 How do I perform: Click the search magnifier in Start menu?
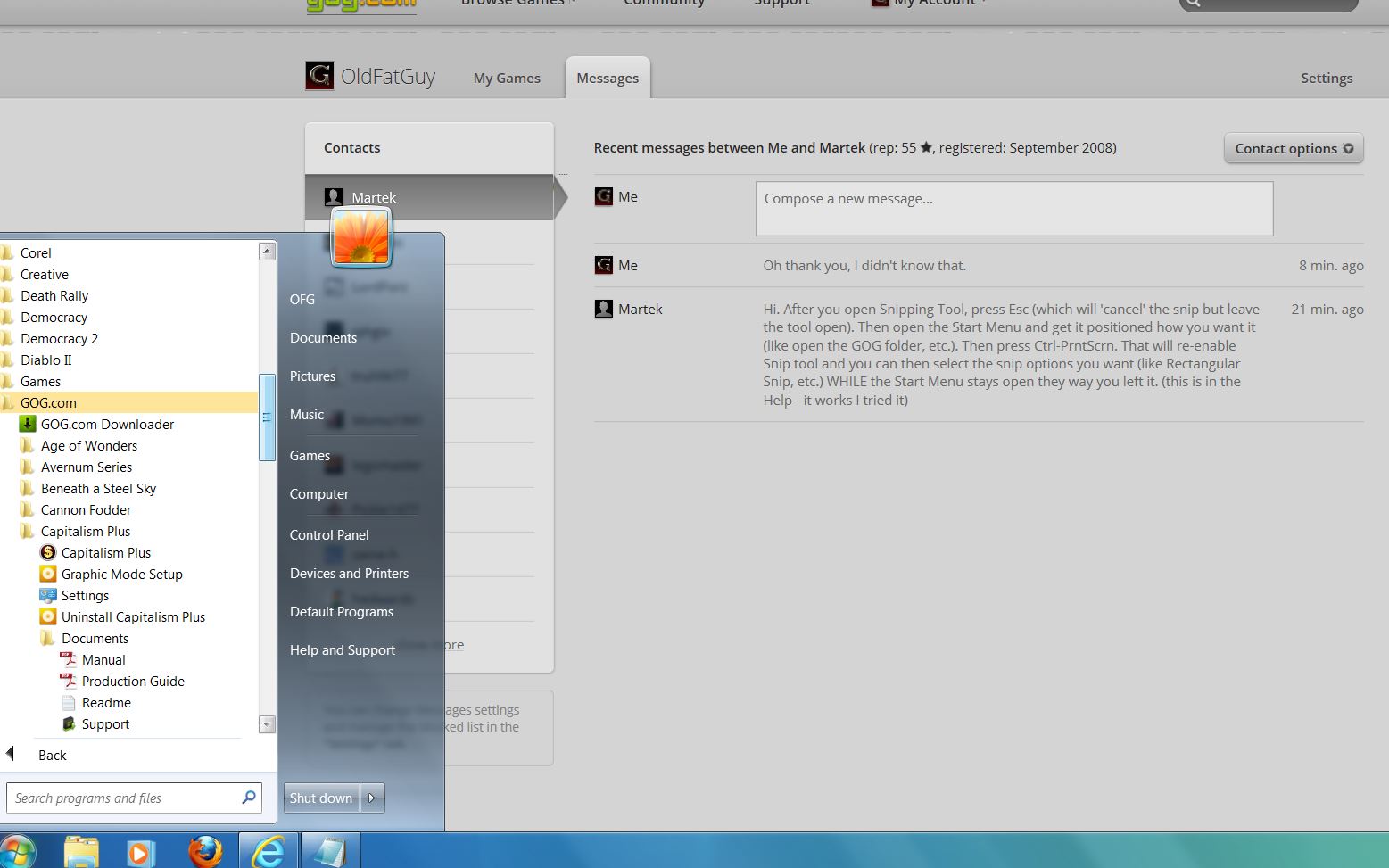click(x=249, y=798)
